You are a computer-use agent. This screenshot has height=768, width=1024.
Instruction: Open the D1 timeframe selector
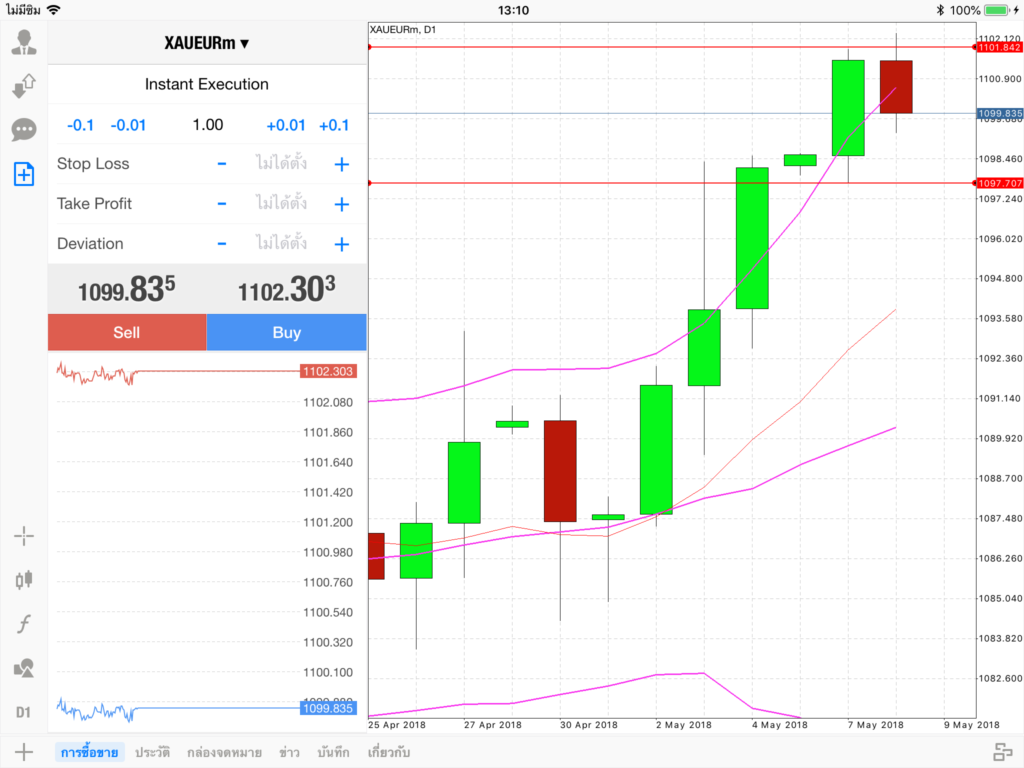pyautogui.click(x=24, y=712)
